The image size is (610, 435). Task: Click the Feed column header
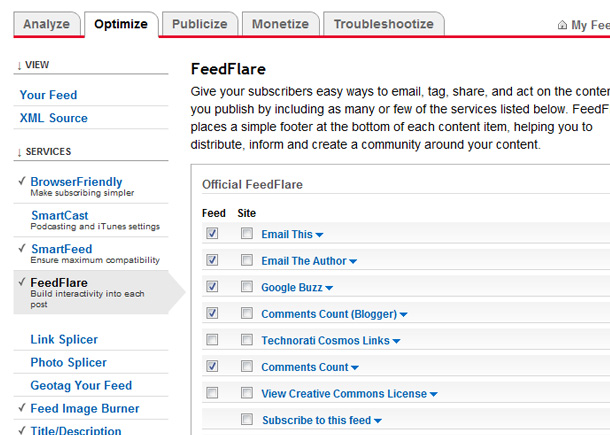[214, 213]
